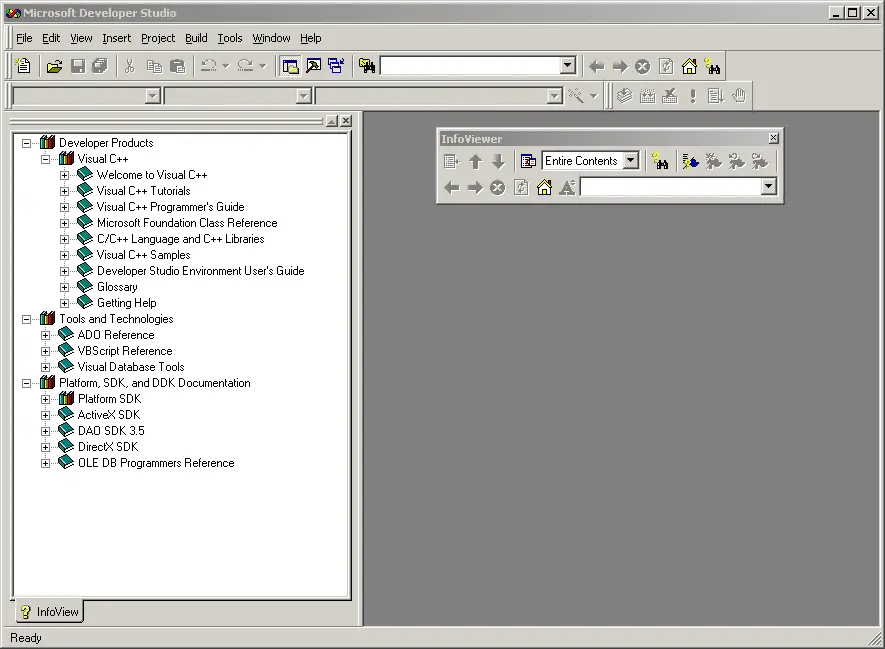Screen dimensions: 885x649
Task: Open the Tools menu
Action: tap(230, 38)
